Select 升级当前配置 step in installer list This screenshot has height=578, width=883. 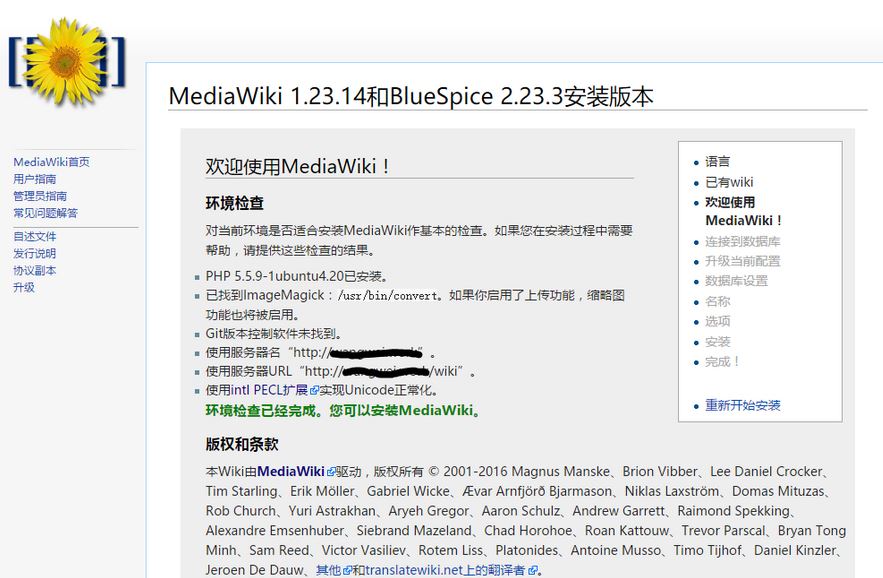tap(742, 261)
